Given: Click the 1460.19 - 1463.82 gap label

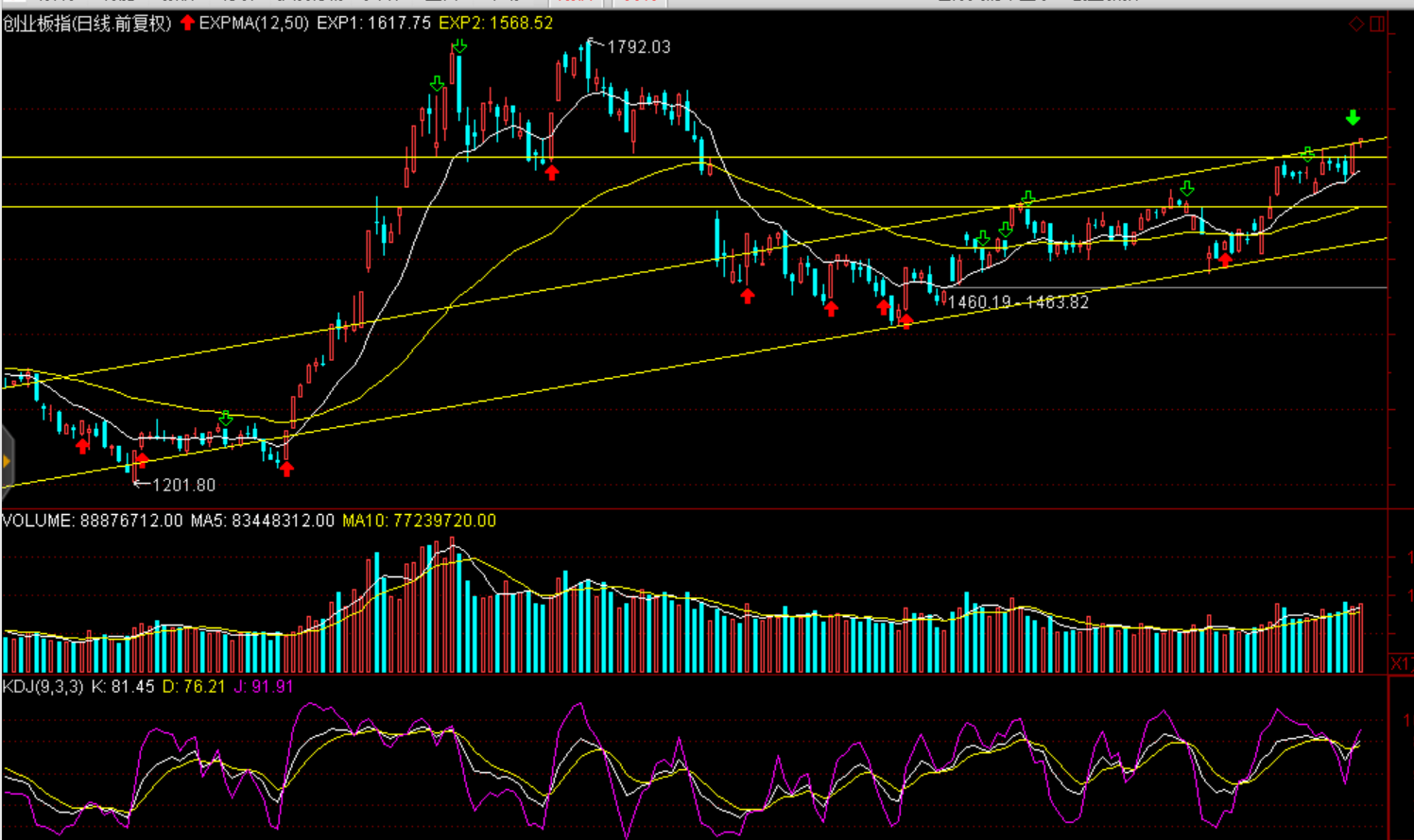Looking at the screenshot, I should 1018,302.
